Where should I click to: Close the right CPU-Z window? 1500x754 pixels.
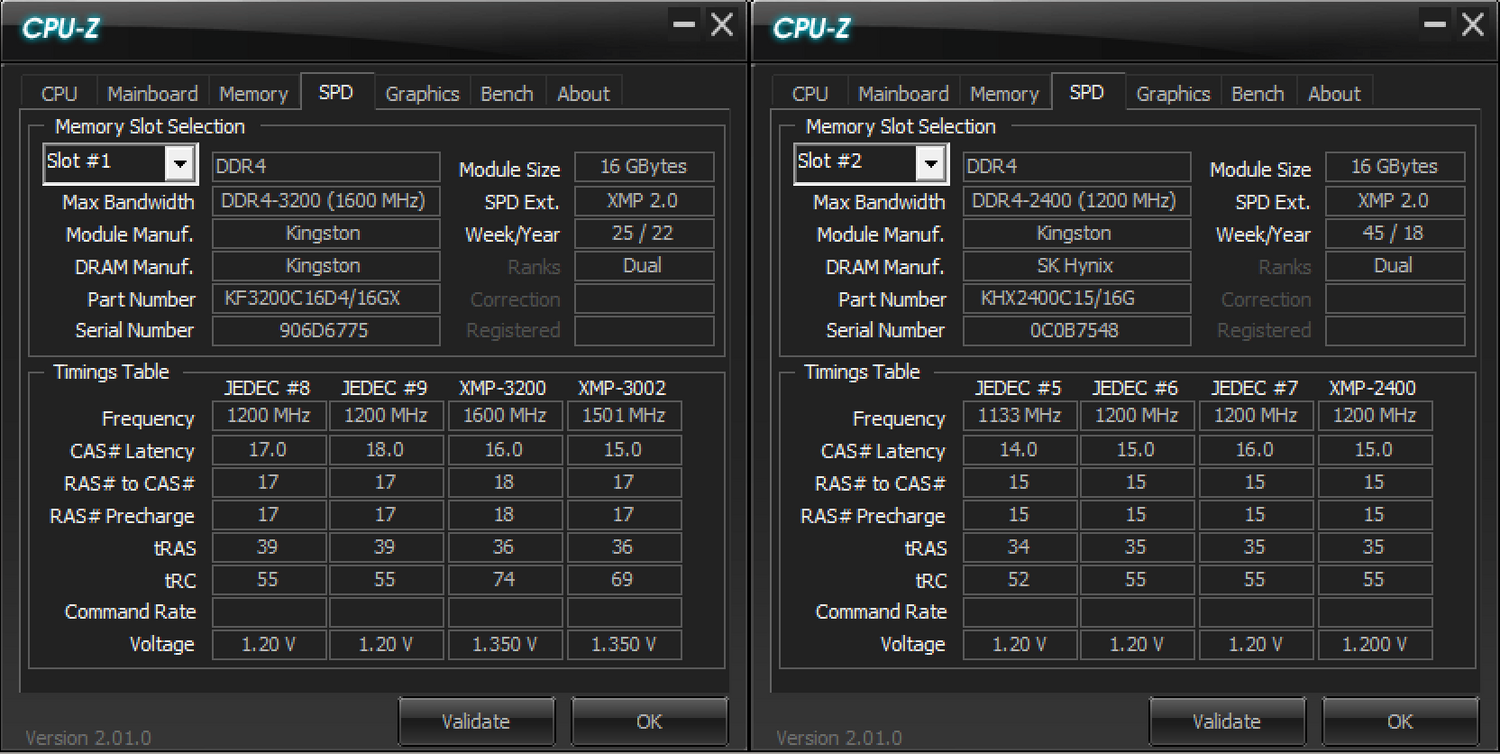[1473, 24]
